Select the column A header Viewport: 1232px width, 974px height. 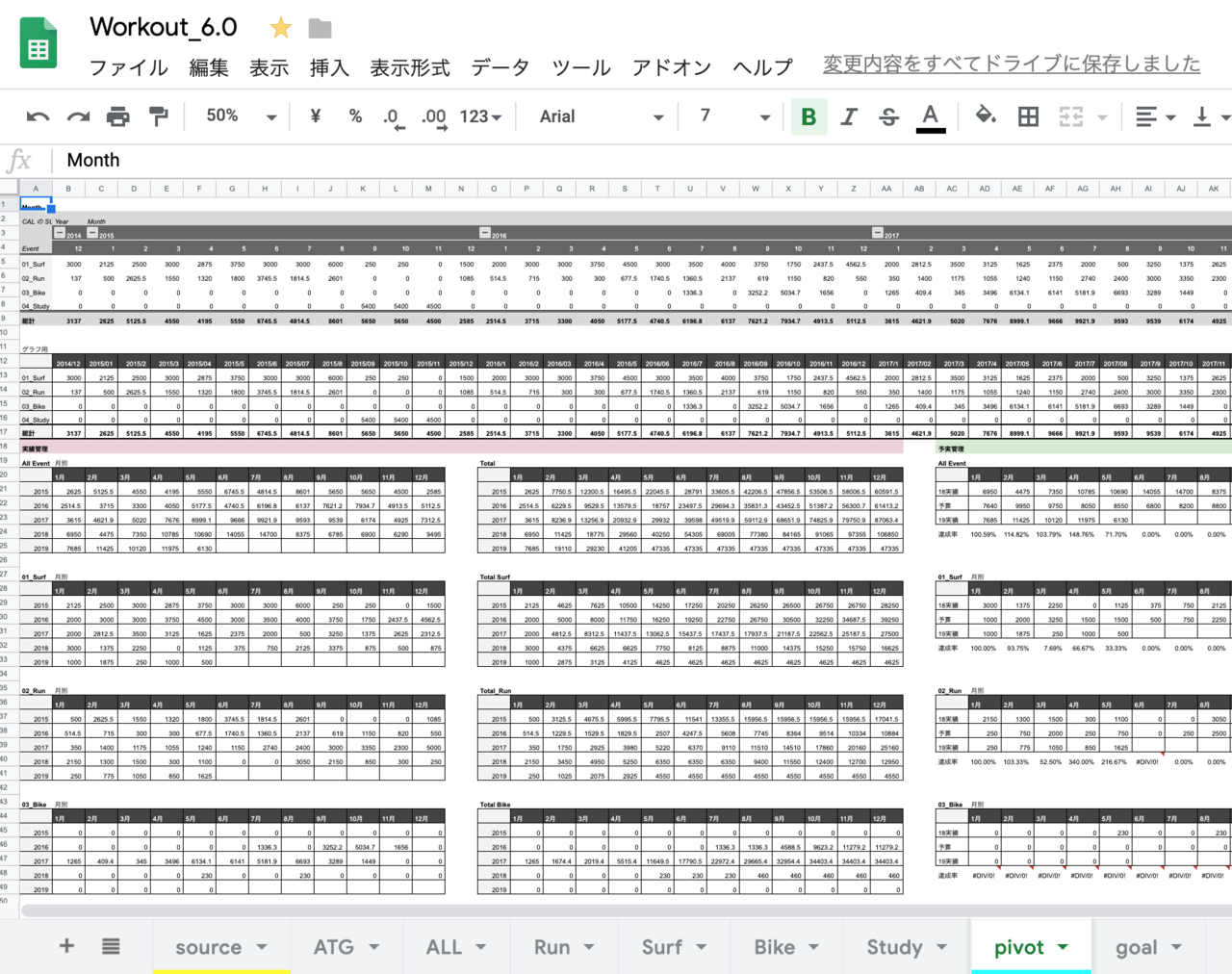click(x=36, y=189)
